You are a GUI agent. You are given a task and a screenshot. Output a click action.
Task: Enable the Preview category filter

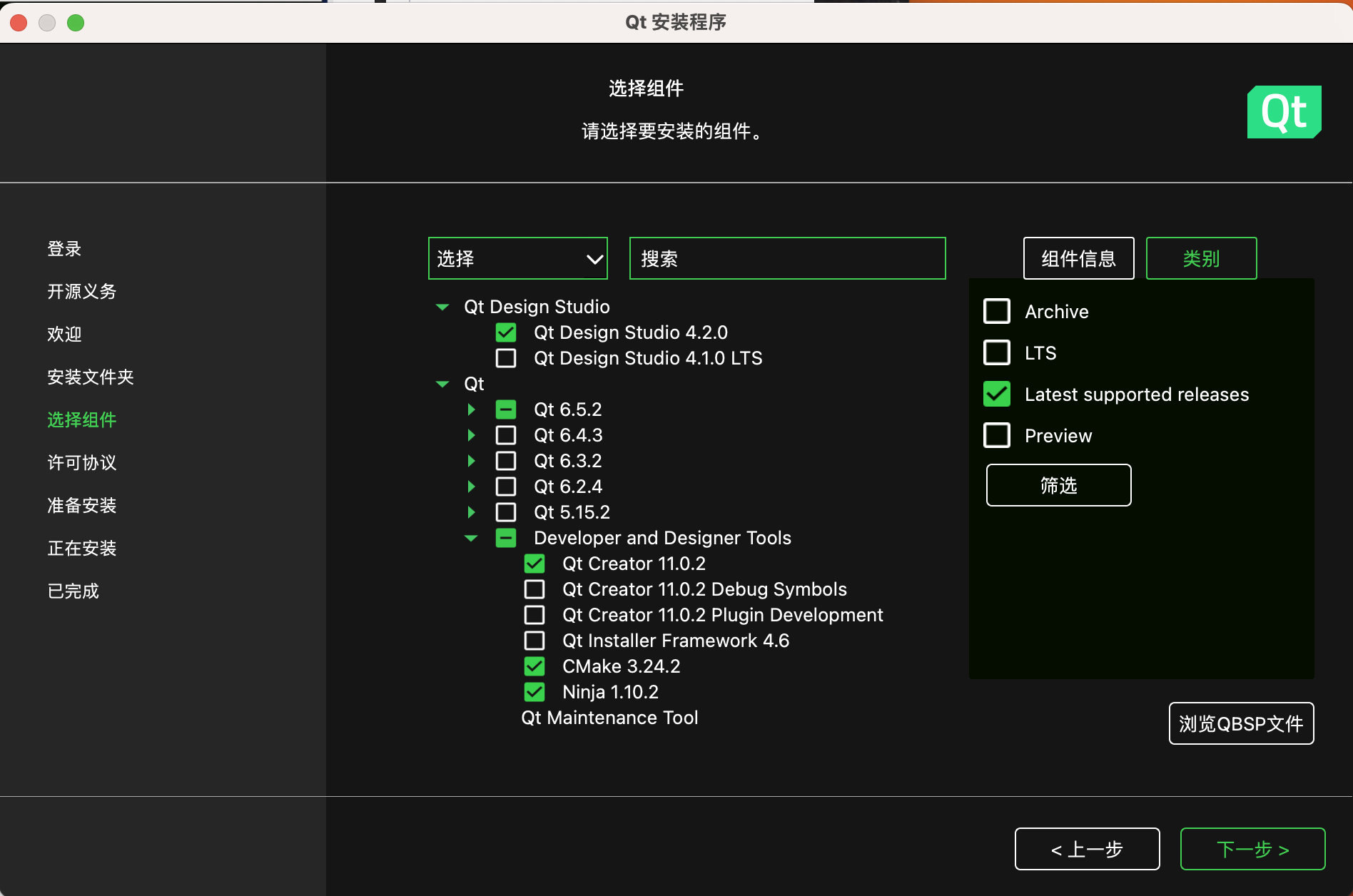(997, 436)
